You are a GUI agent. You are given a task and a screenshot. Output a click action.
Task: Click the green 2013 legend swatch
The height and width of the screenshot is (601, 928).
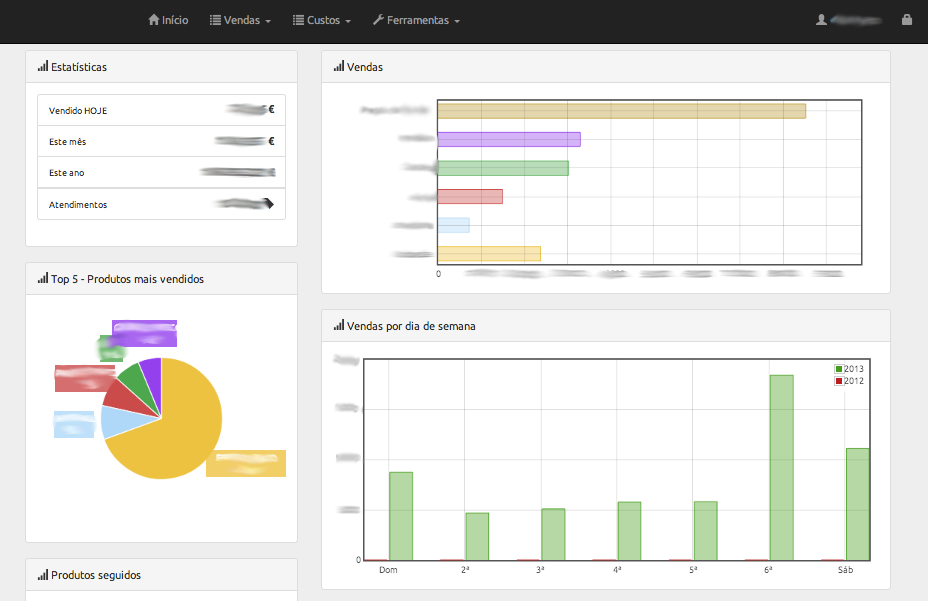point(839,369)
